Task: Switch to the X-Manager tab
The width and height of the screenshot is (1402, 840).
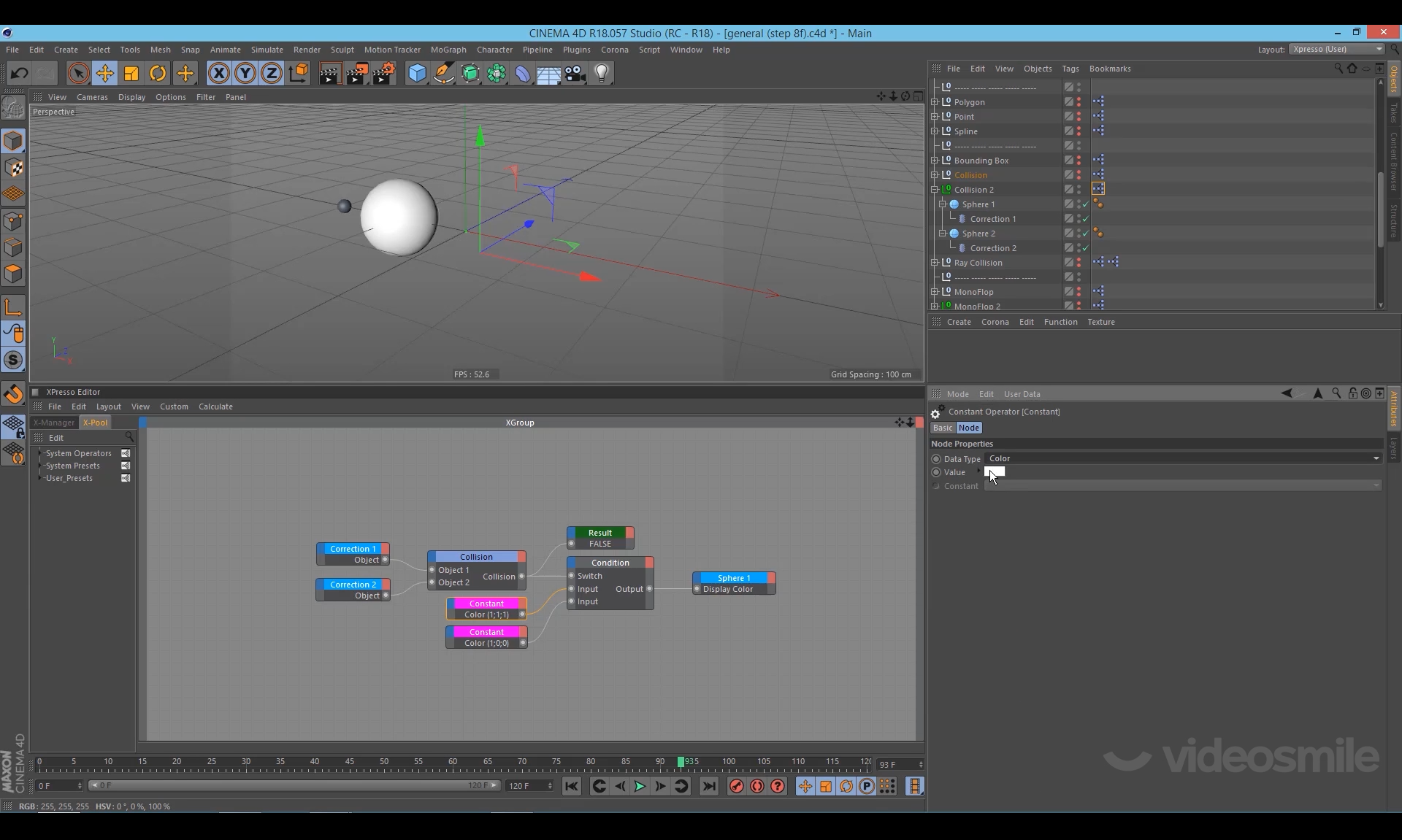Action: (x=54, y=423)
